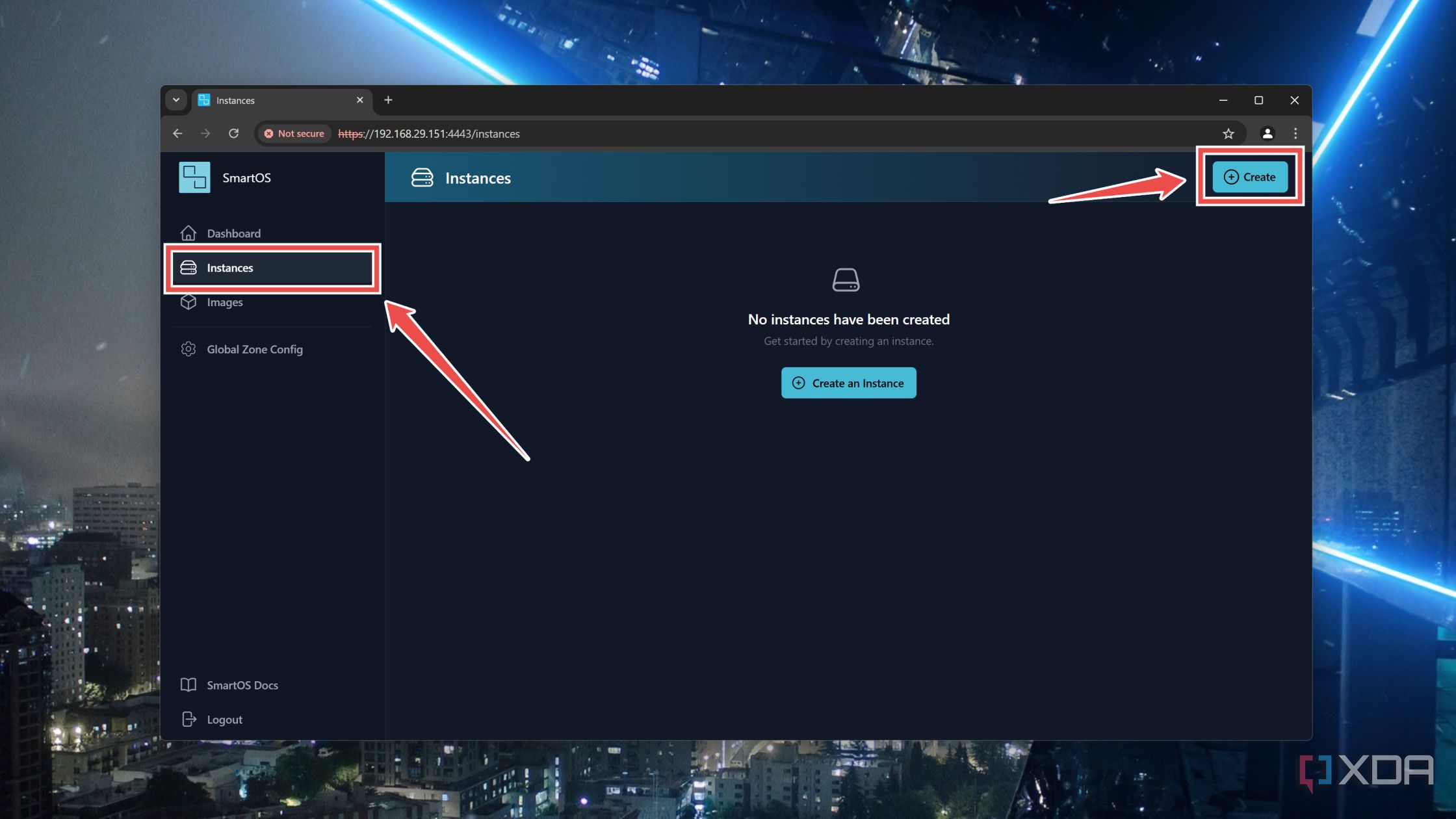Bookmark this page with the star icon
This screenshot has width=1456, height=819.
1228,133
